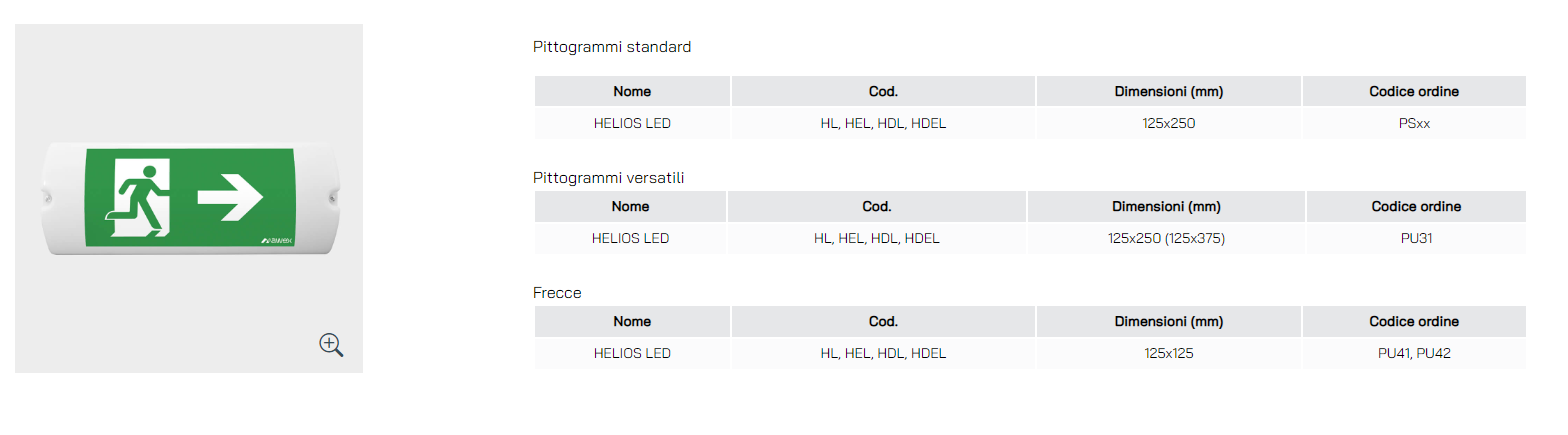Click the Pittogrammi standard section title
The width and height of the screenshot is (1568, 435).
[612, 47]
